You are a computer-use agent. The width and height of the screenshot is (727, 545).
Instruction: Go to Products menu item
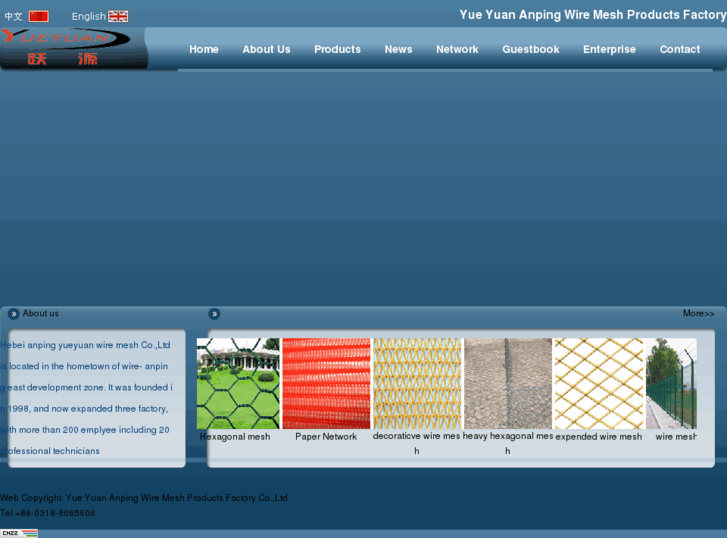tap(337, 49)
